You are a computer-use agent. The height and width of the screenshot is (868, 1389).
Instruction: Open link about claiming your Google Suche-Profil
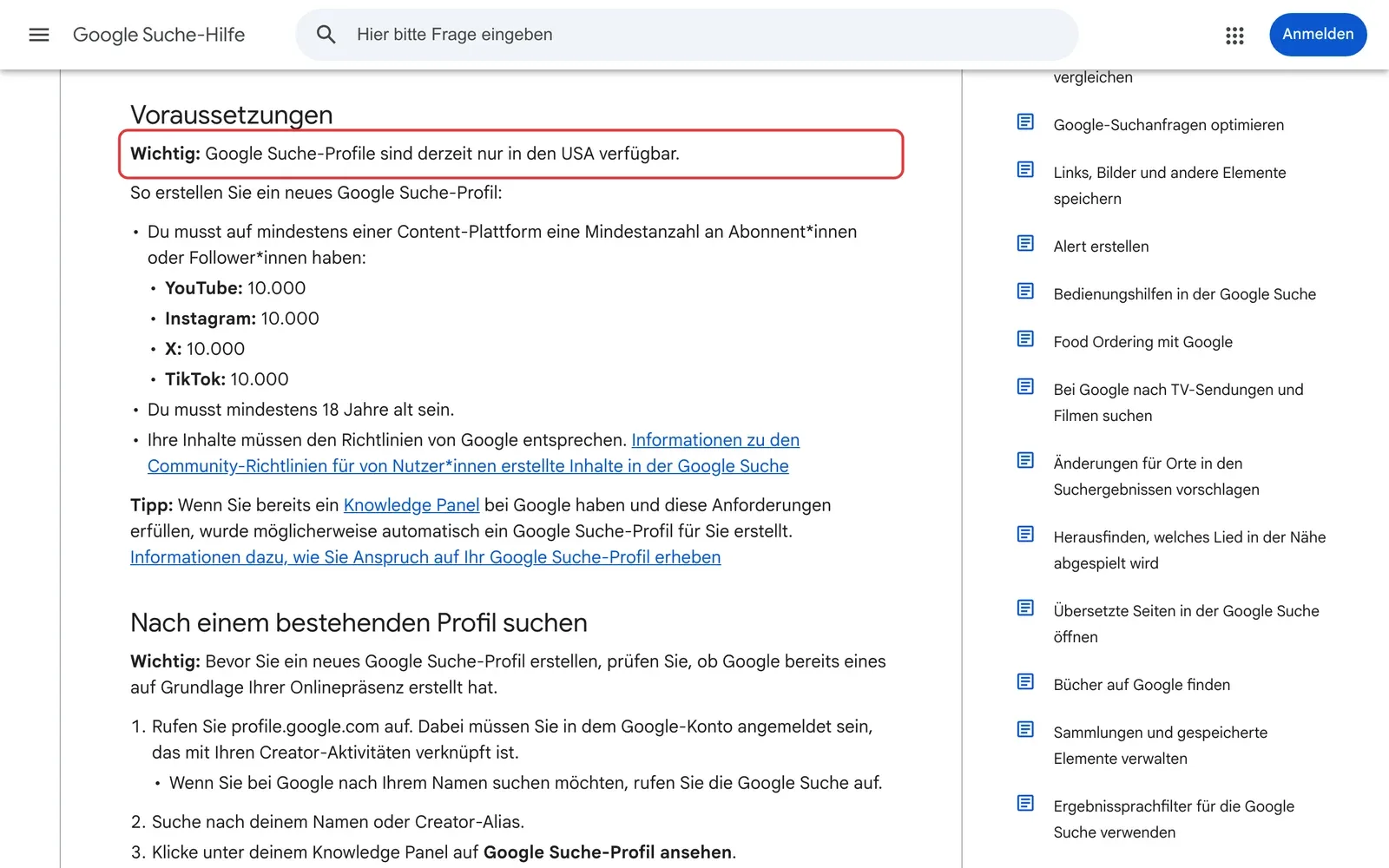click(425, 557)
